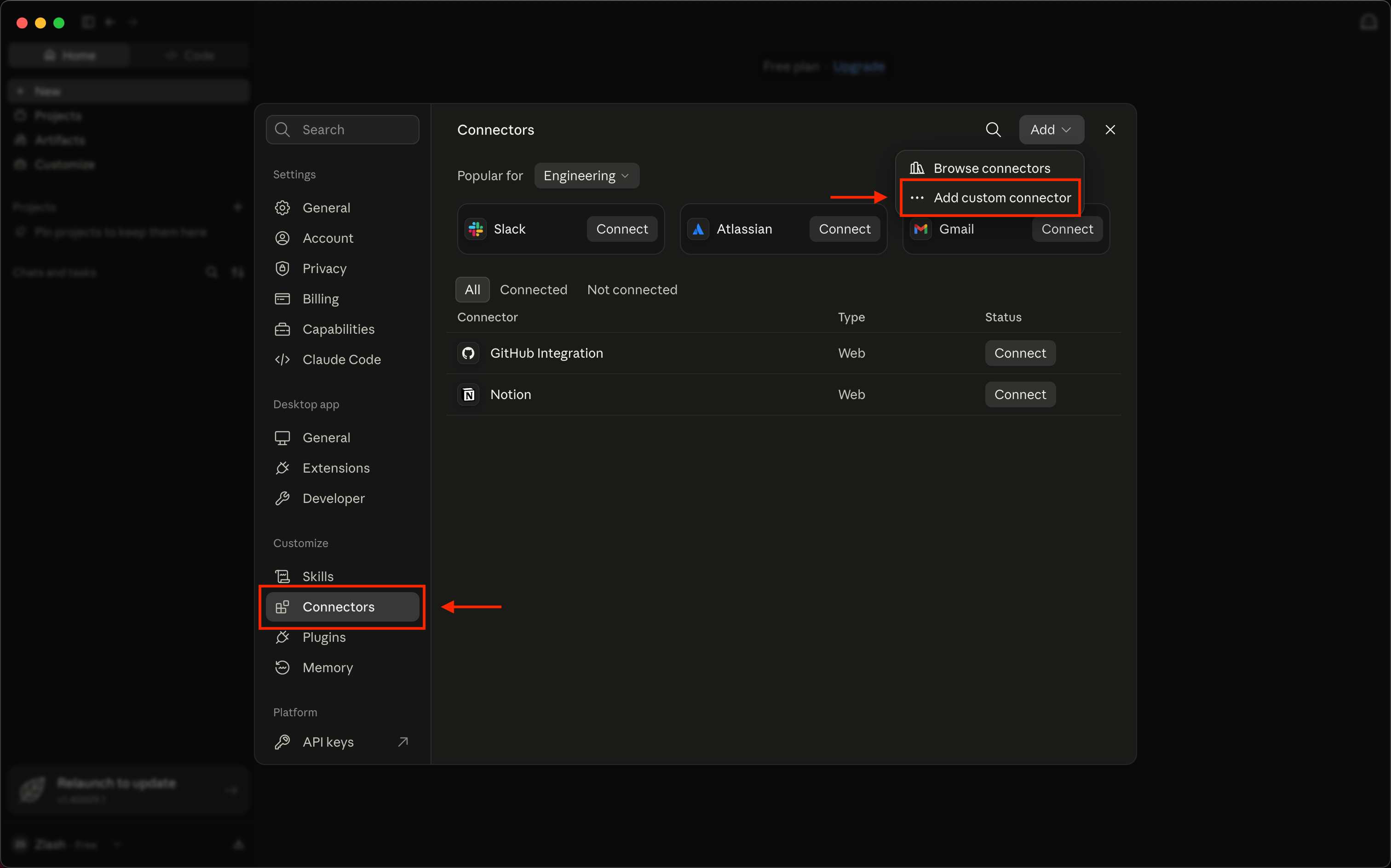The width and height of the screenshot is (1391, 868).
Task: Click the GitHub Integration row name
Action: (546, 353)
